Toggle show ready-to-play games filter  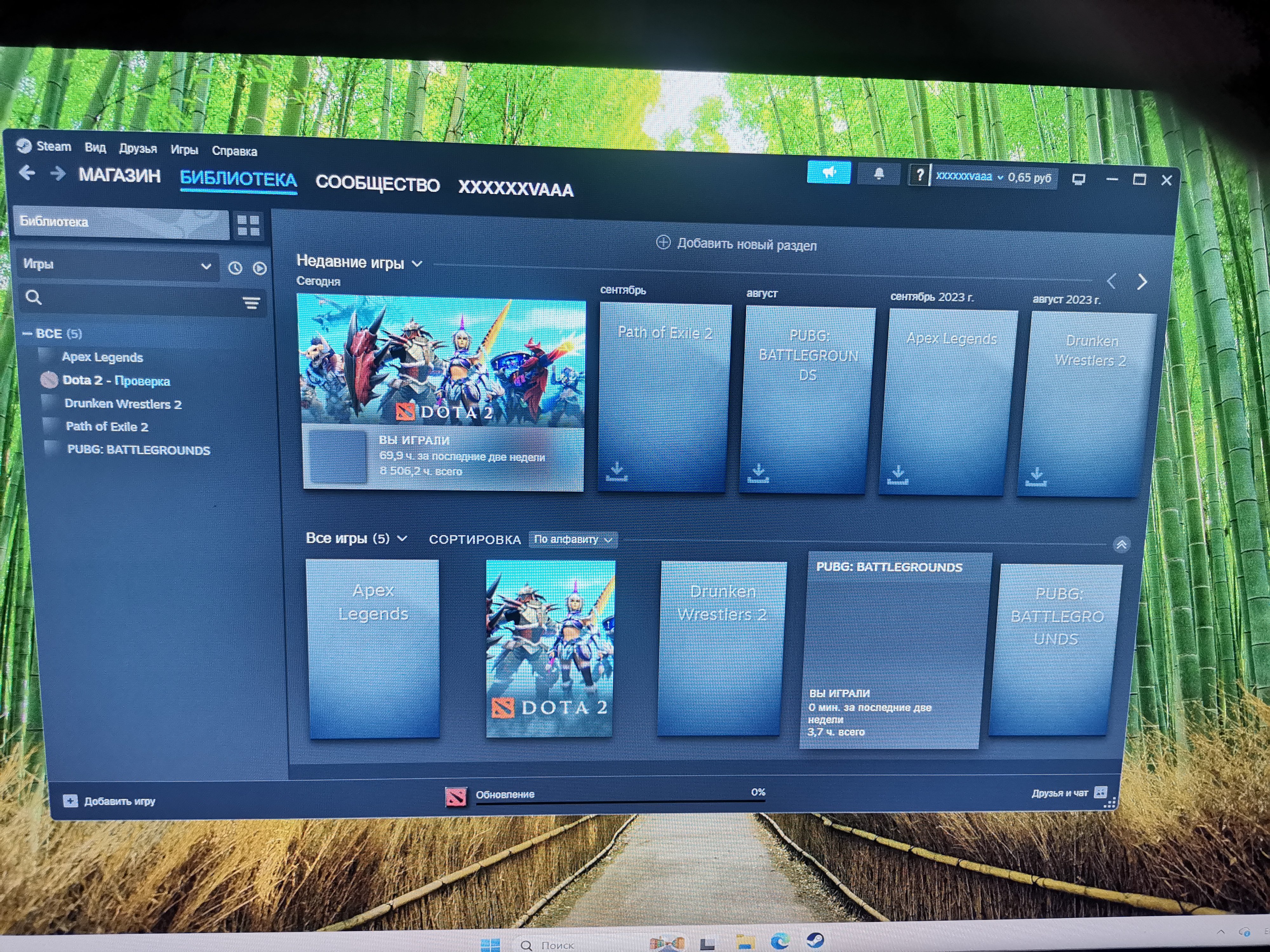point(259,268)
